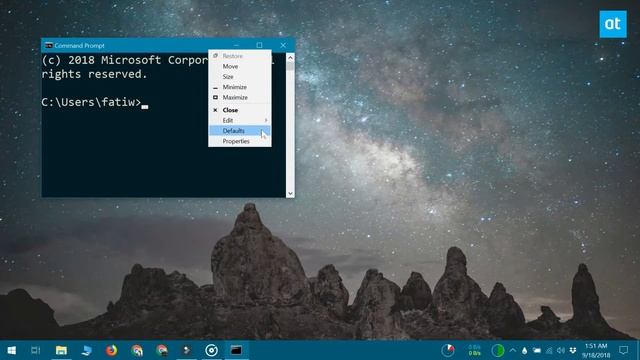Viewport: 640px width, 360px height.
Task: Maximize the Command Prompt window
Action: click(259, 45)
